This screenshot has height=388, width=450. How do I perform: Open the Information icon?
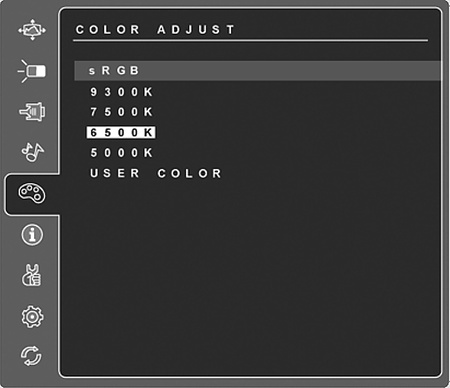(x=32, y=235)
